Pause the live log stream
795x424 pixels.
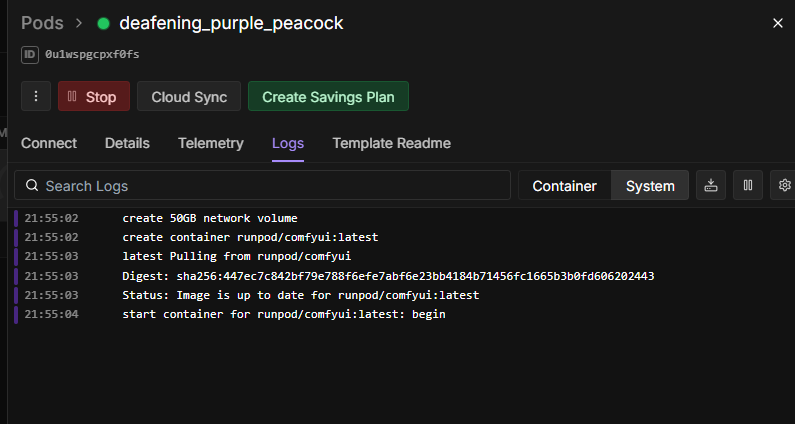(x=748, y=185)
